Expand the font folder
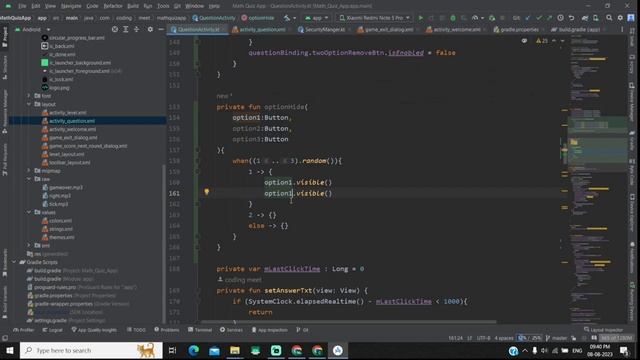This screenshot has height=360, width=640. pyautogui.click(x=29, y=96)
